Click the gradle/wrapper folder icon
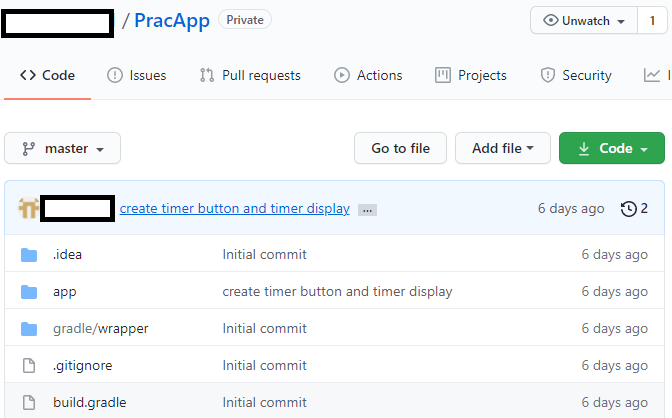Image resolution: width=672 pixels, height=418 pixels. coord(29,329)
